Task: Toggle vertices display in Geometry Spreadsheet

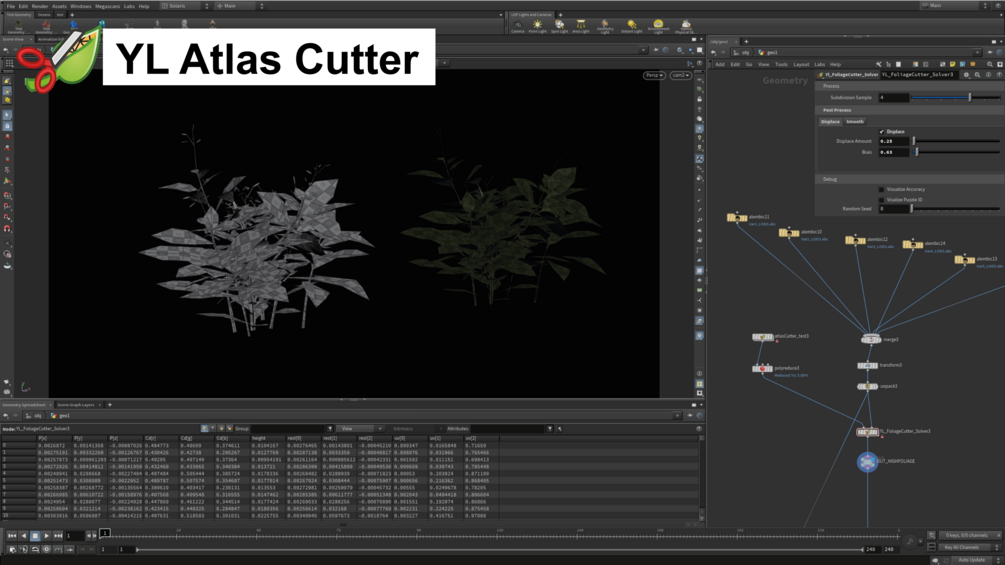Action: tap(213, 429)
